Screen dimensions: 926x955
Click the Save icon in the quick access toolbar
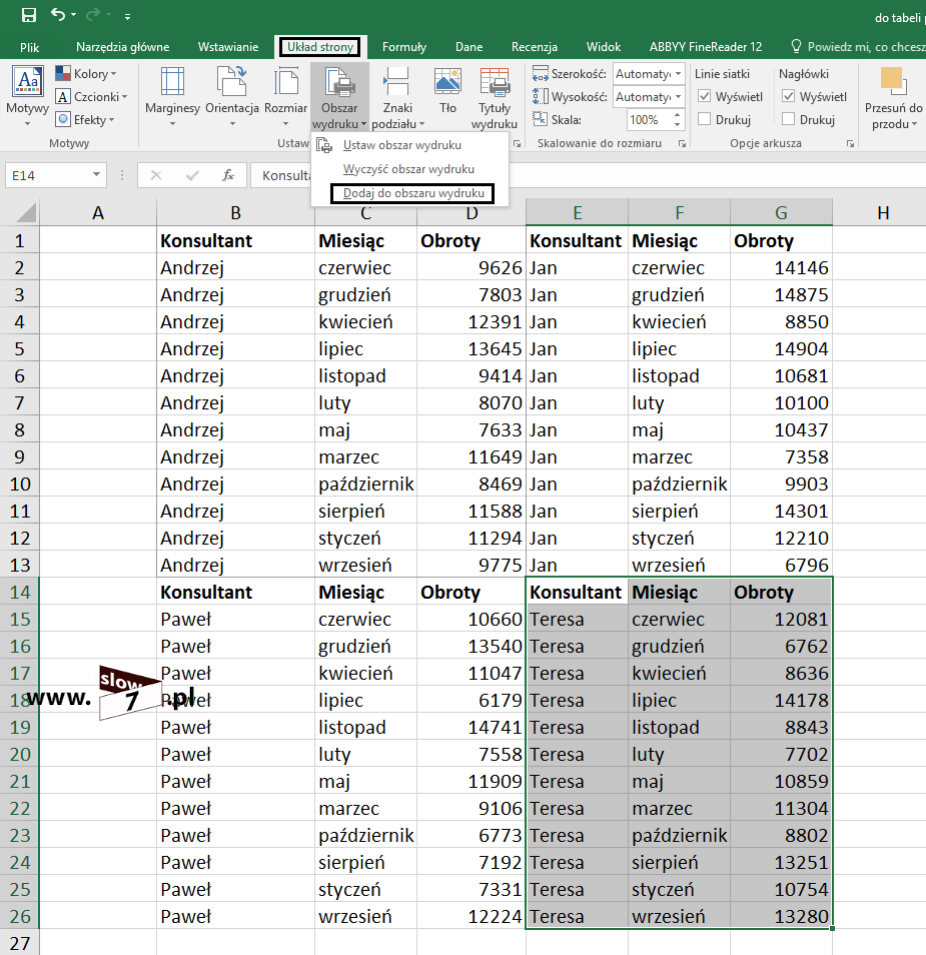click(29, 15)
